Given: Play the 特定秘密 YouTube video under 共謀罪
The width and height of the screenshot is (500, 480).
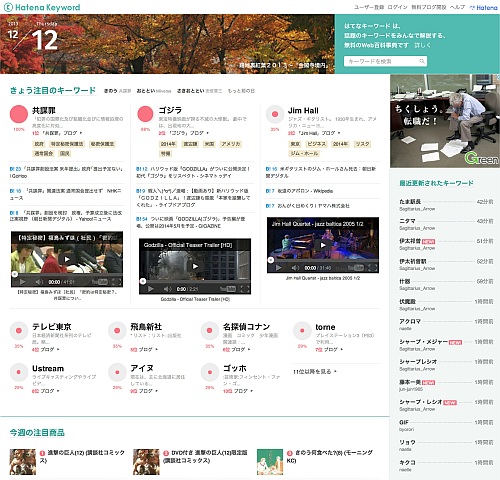Looking at the screenshot, I should [67, 259].
